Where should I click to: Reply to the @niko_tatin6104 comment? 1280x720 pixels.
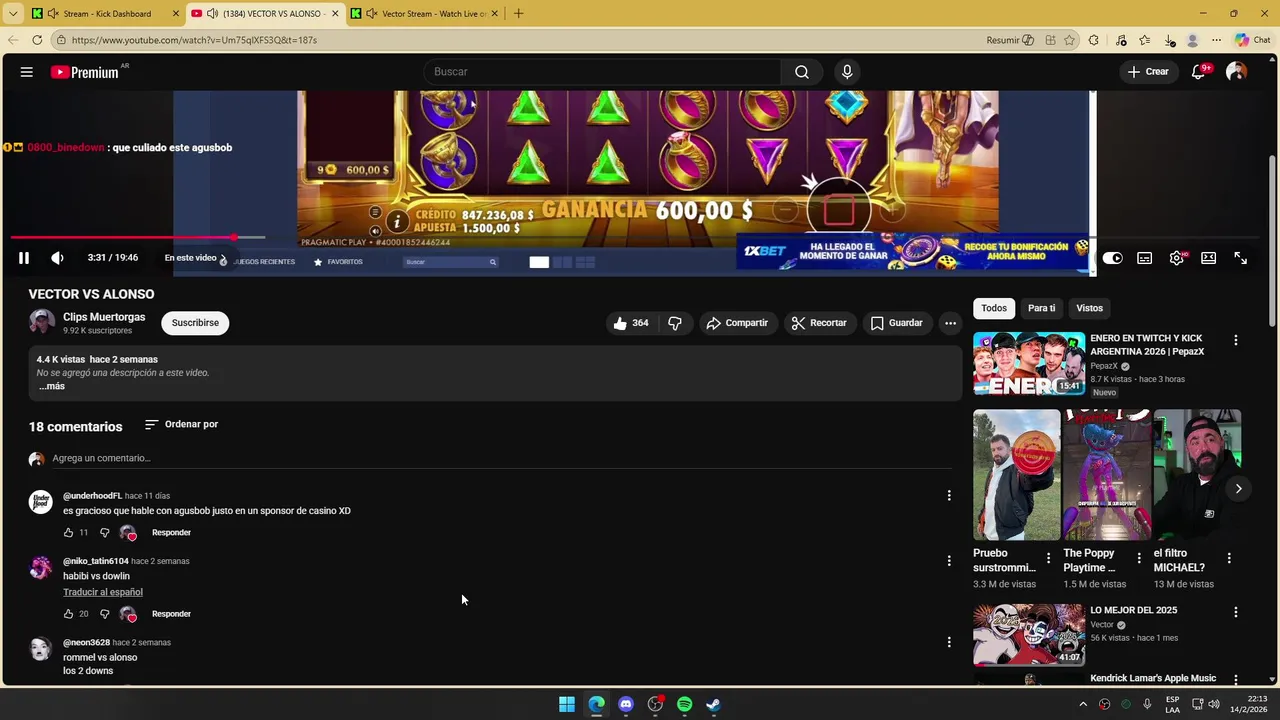pos(171,614)
